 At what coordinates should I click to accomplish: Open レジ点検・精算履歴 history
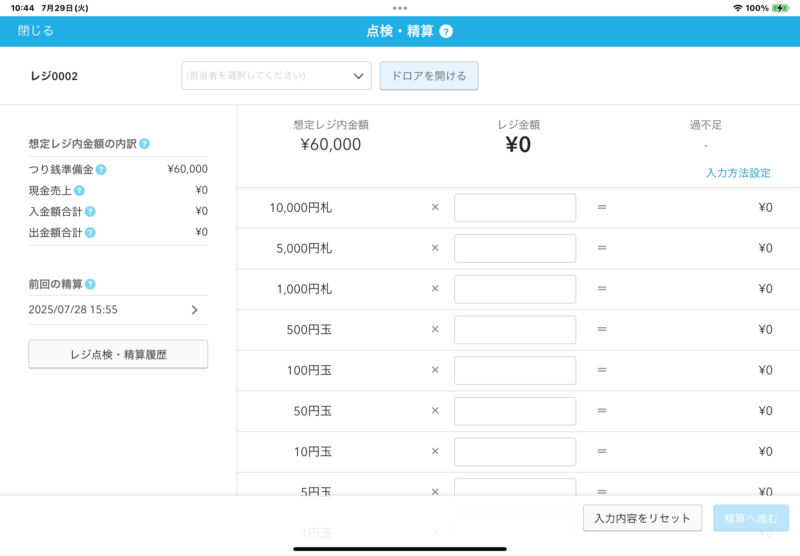pos(118,354)
